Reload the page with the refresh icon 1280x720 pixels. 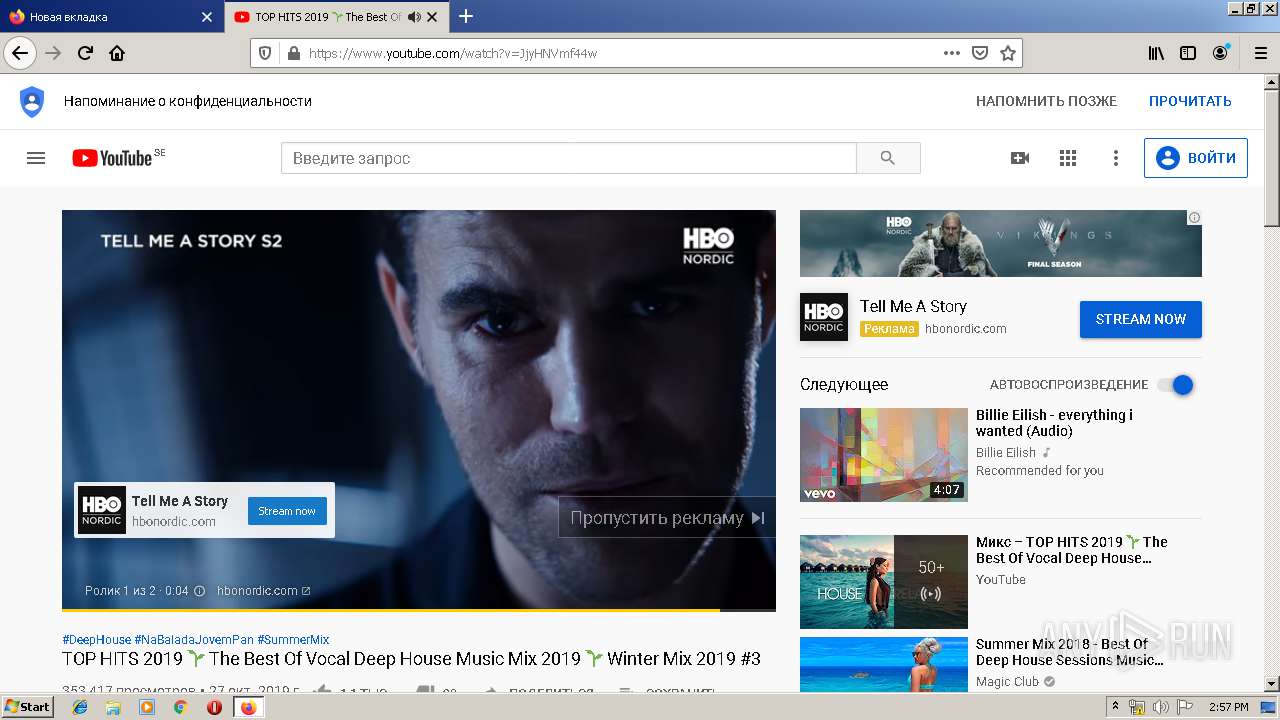(x=86, y=53)
